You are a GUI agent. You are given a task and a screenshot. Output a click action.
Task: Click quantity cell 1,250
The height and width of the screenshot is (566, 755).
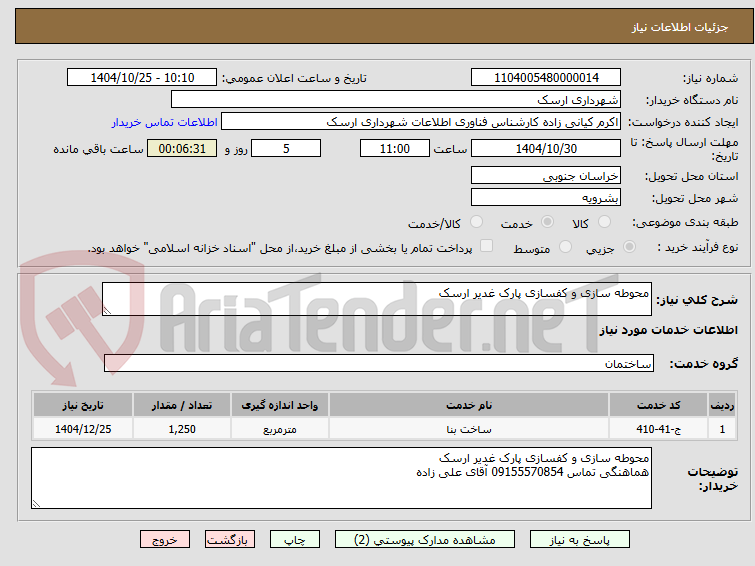(182, 429)
